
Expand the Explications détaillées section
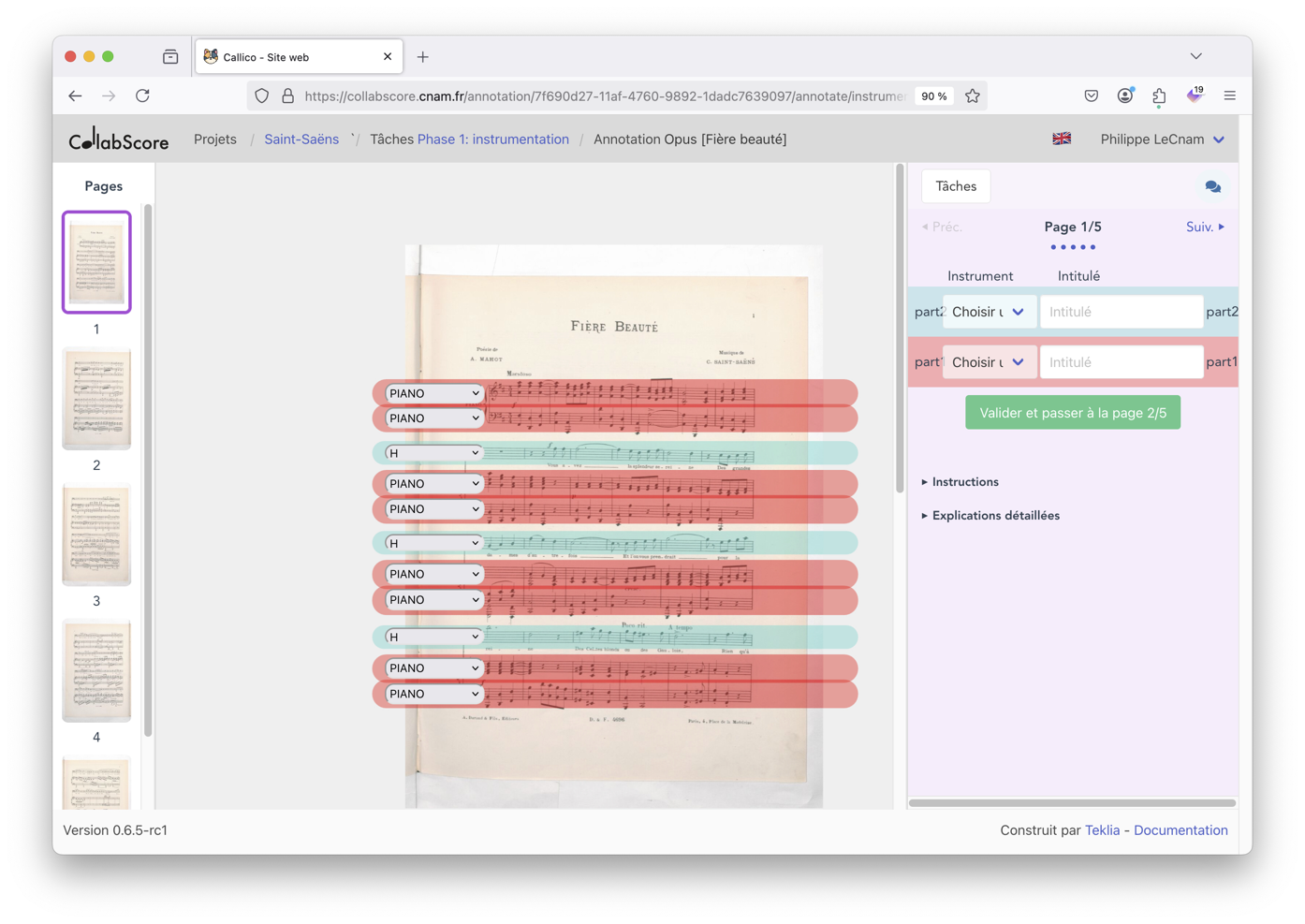pyautogui.click(x=990, y=515)
